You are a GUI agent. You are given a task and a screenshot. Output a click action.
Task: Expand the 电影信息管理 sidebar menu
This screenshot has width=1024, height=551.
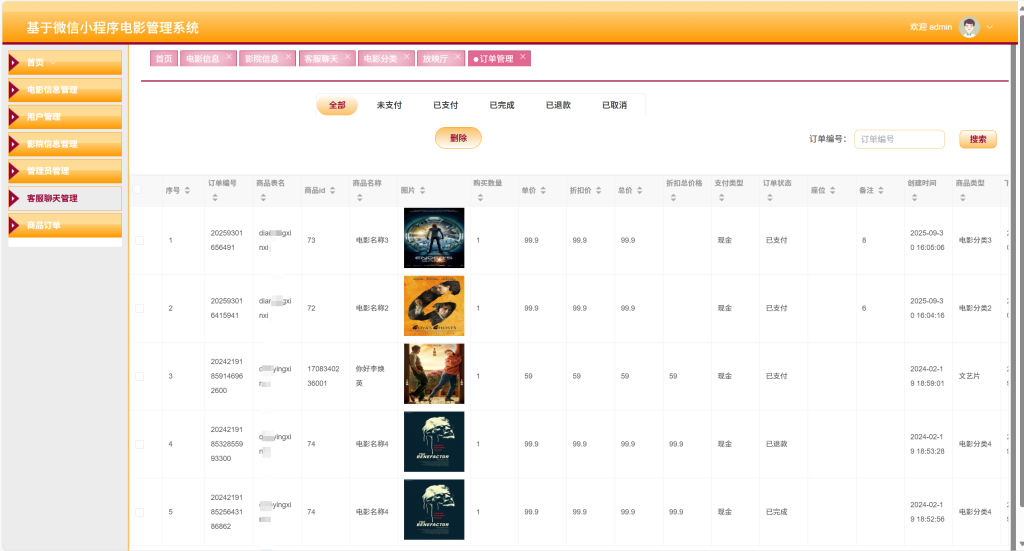pyautogui.click(x=65, y=90)
